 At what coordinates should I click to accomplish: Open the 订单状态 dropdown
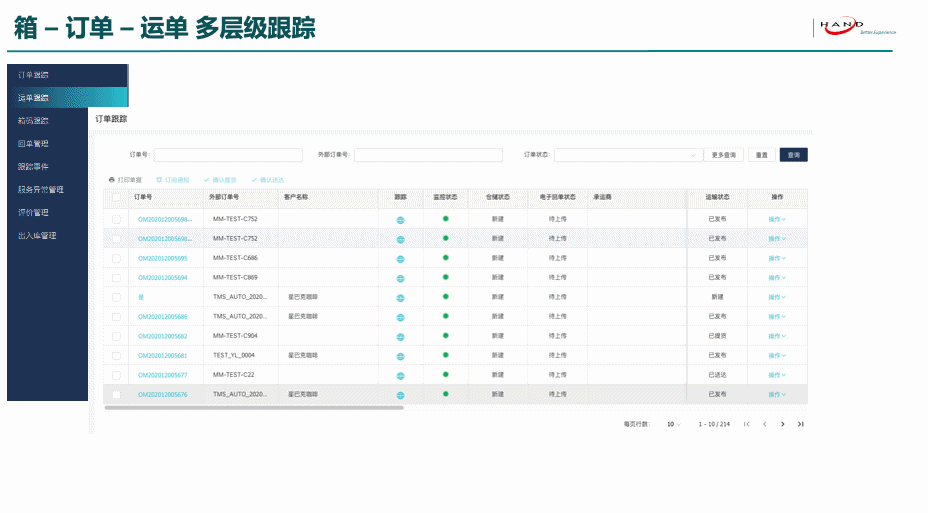pyautogui.click(x=627, y=155)
